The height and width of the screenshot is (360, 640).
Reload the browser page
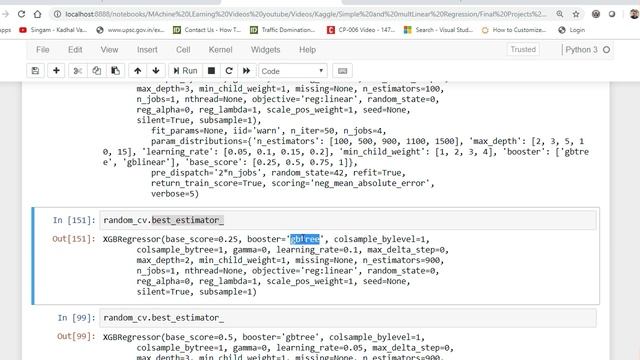[21, 14]
